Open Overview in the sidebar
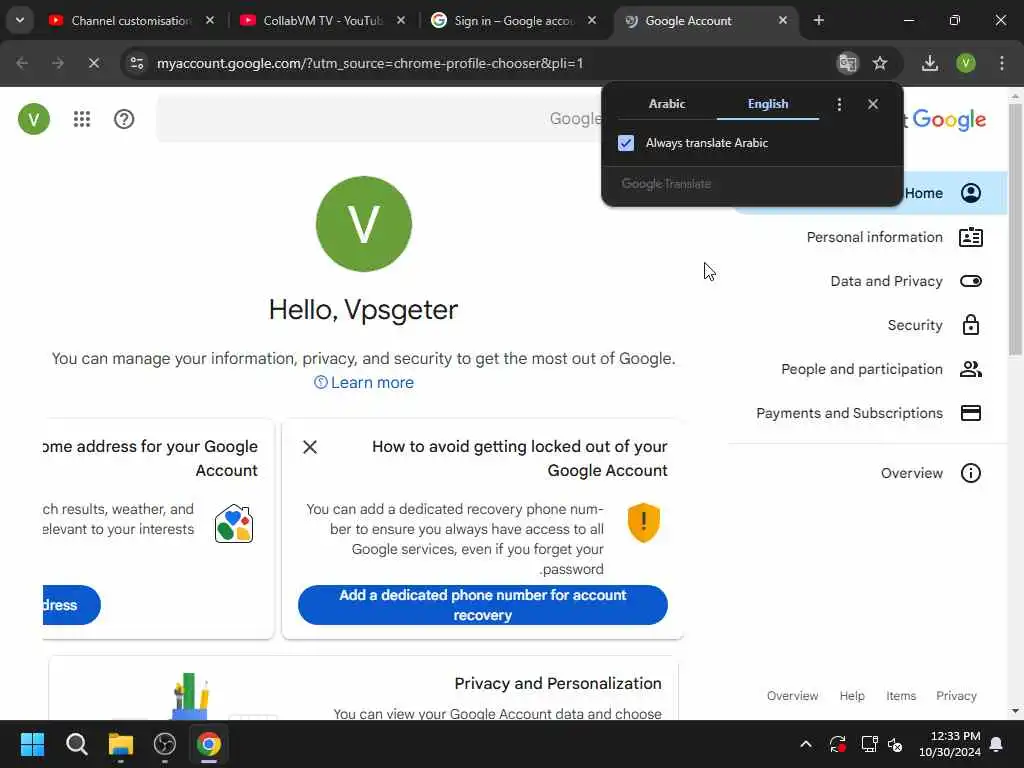Image resolution: width=1024 pixels, height=768 pixels. 912,473
